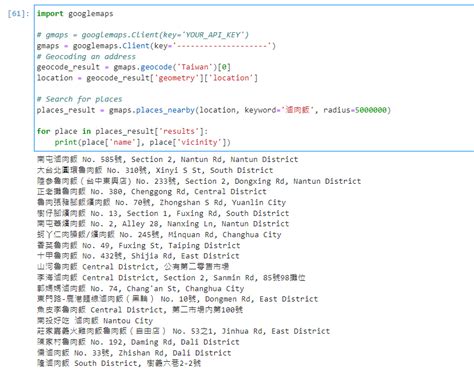474x371 pixels.
Task: Click the output line with "Chang'an St, Changhua City"
Action: point(140,288)
